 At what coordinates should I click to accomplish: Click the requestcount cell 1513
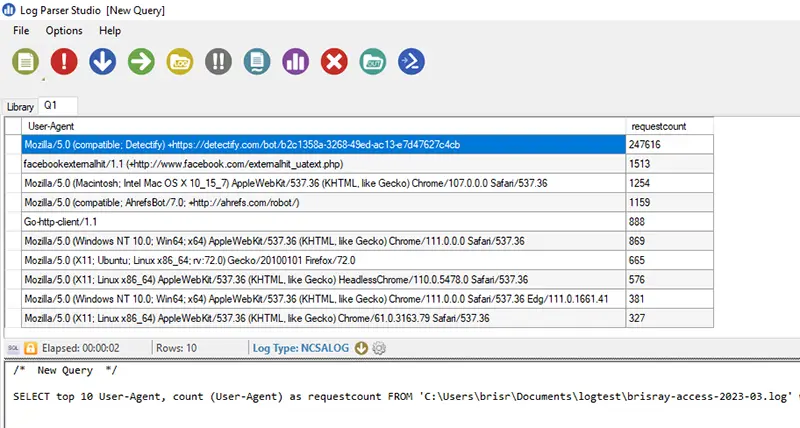(669, 164)
